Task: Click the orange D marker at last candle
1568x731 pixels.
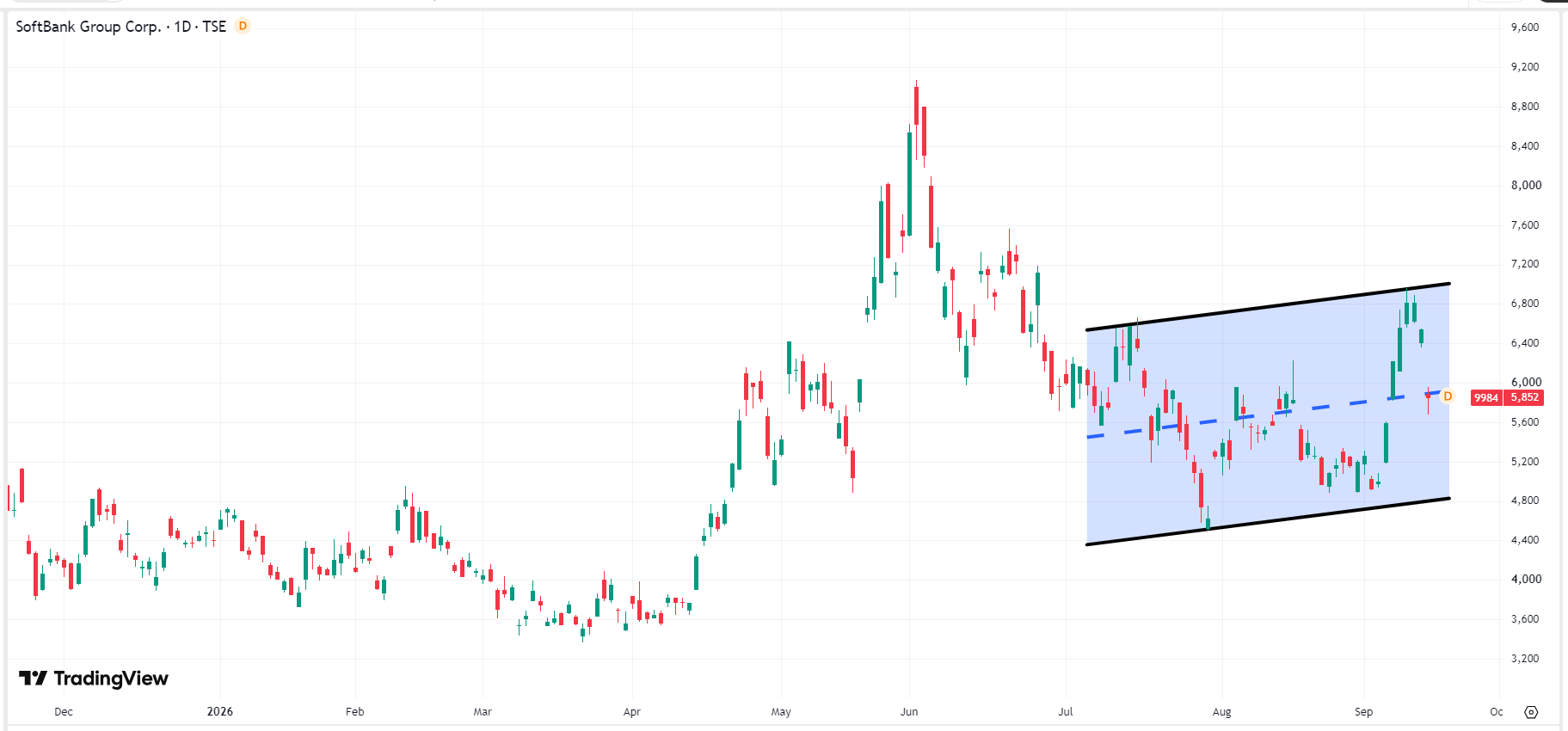Action: point(1448,396)
